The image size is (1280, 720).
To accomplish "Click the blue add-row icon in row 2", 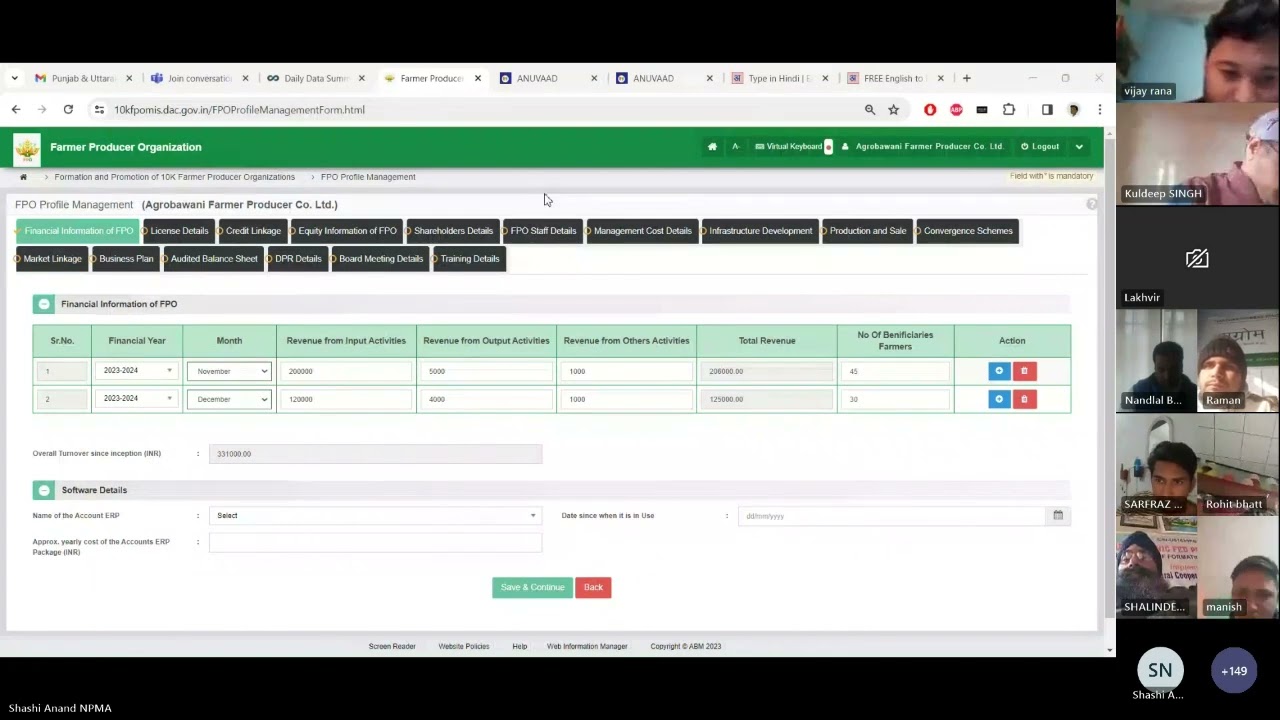I will 999,399.
